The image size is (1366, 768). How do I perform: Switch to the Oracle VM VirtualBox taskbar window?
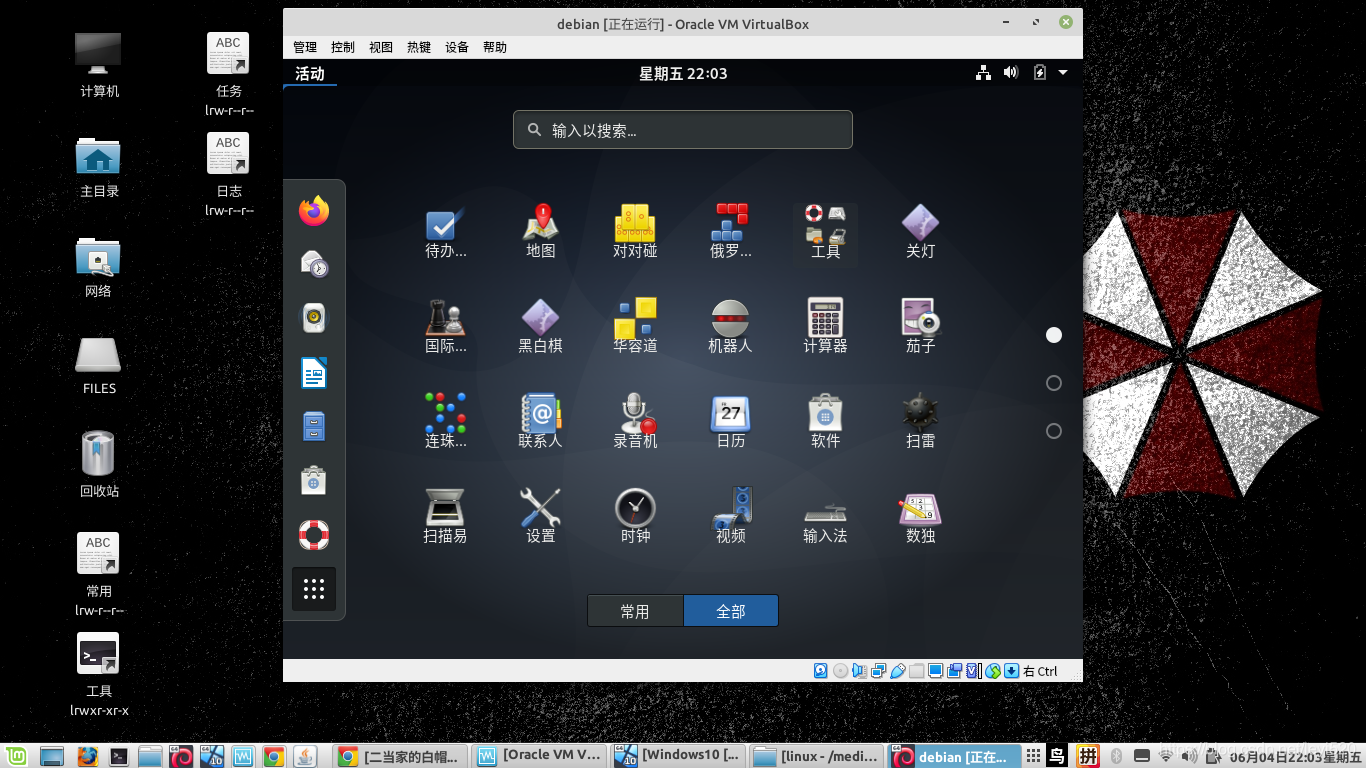540,756
